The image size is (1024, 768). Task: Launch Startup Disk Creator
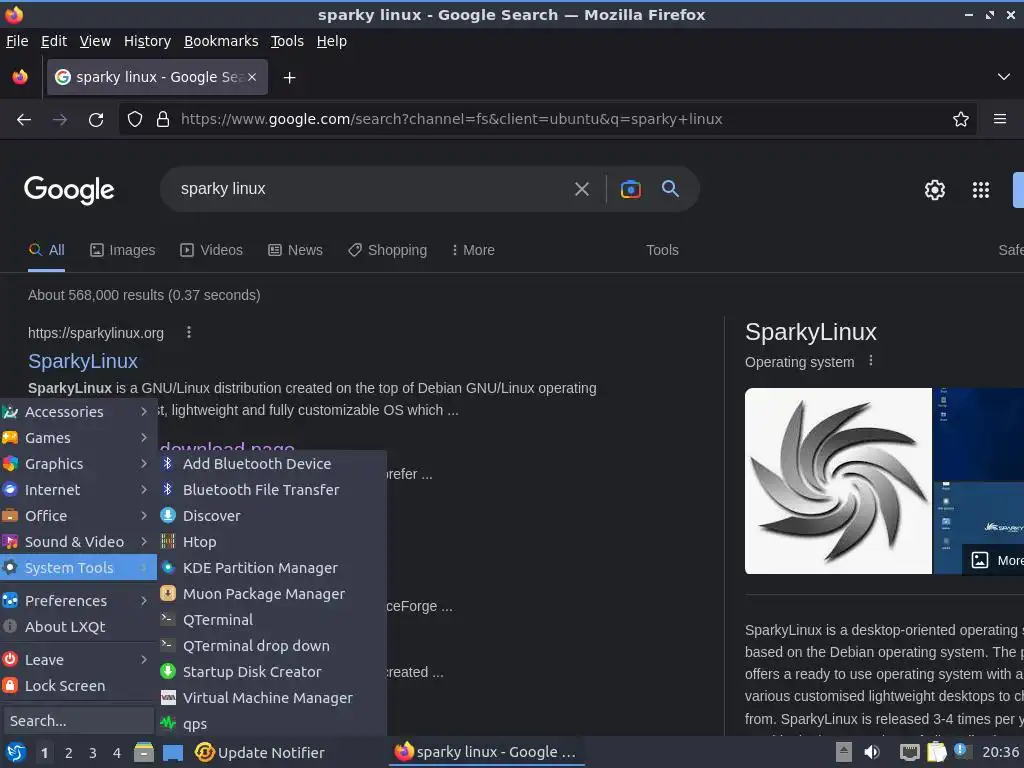272,672
